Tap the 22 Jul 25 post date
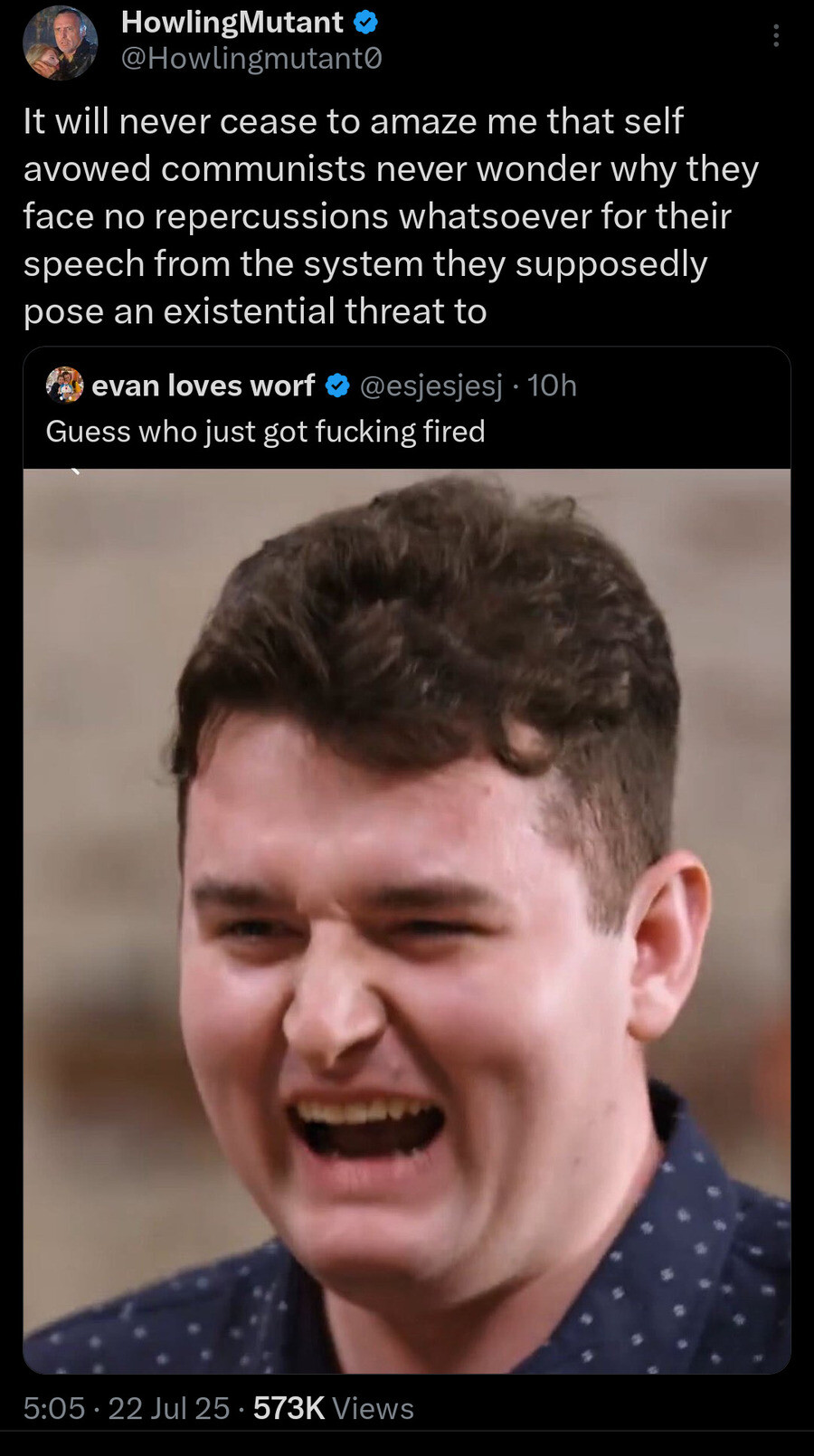Screen dimensions: 814x1456 click(169, 1408)
